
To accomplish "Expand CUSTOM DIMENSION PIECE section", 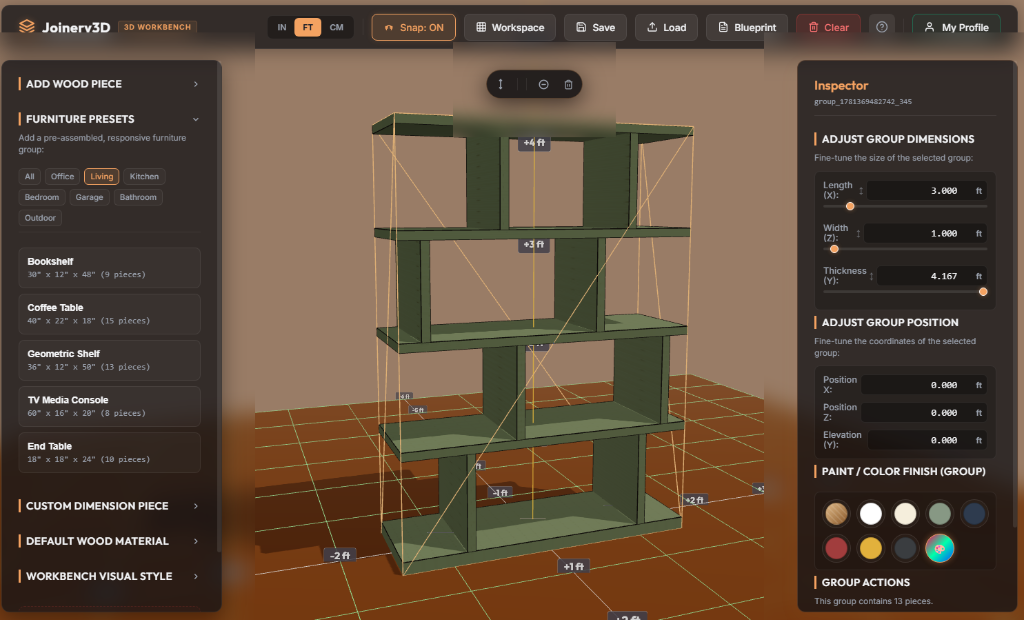I will click(109, 506).
